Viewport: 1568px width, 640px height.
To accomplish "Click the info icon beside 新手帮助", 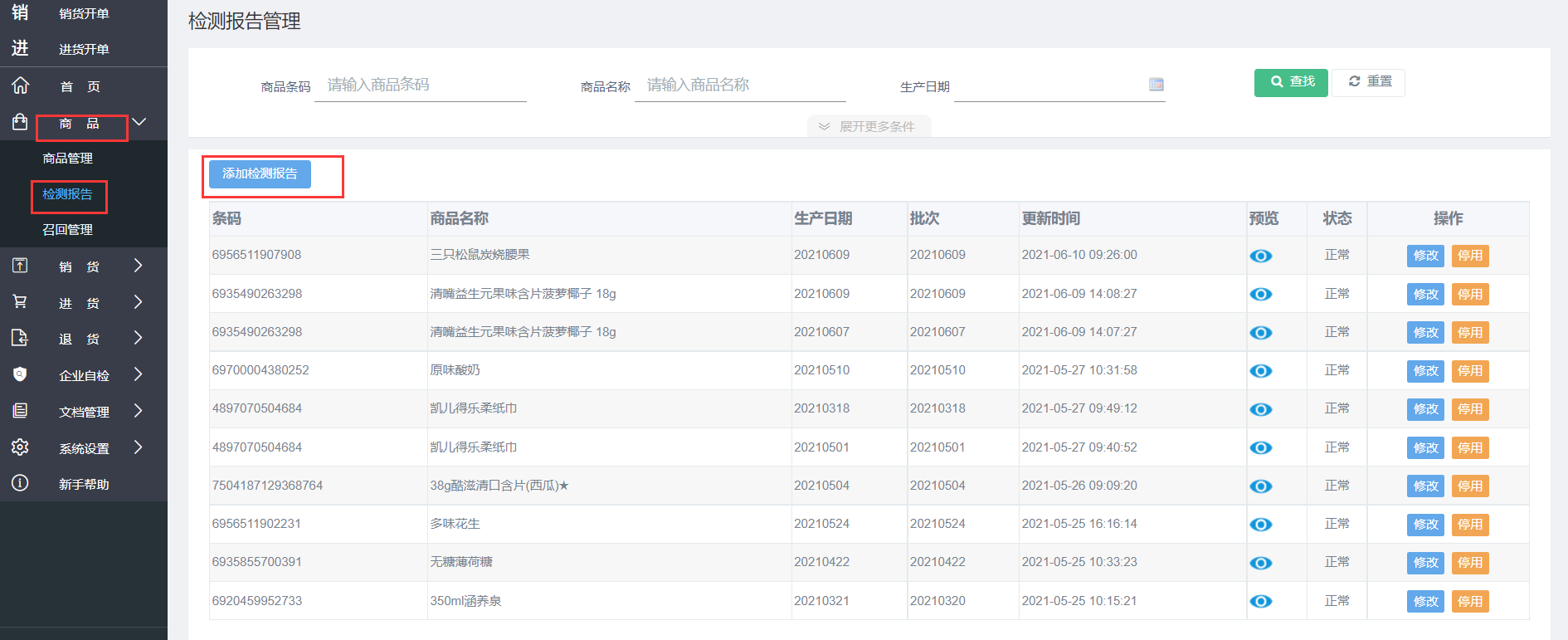I will pyautogui.click(x=20, y=483).
